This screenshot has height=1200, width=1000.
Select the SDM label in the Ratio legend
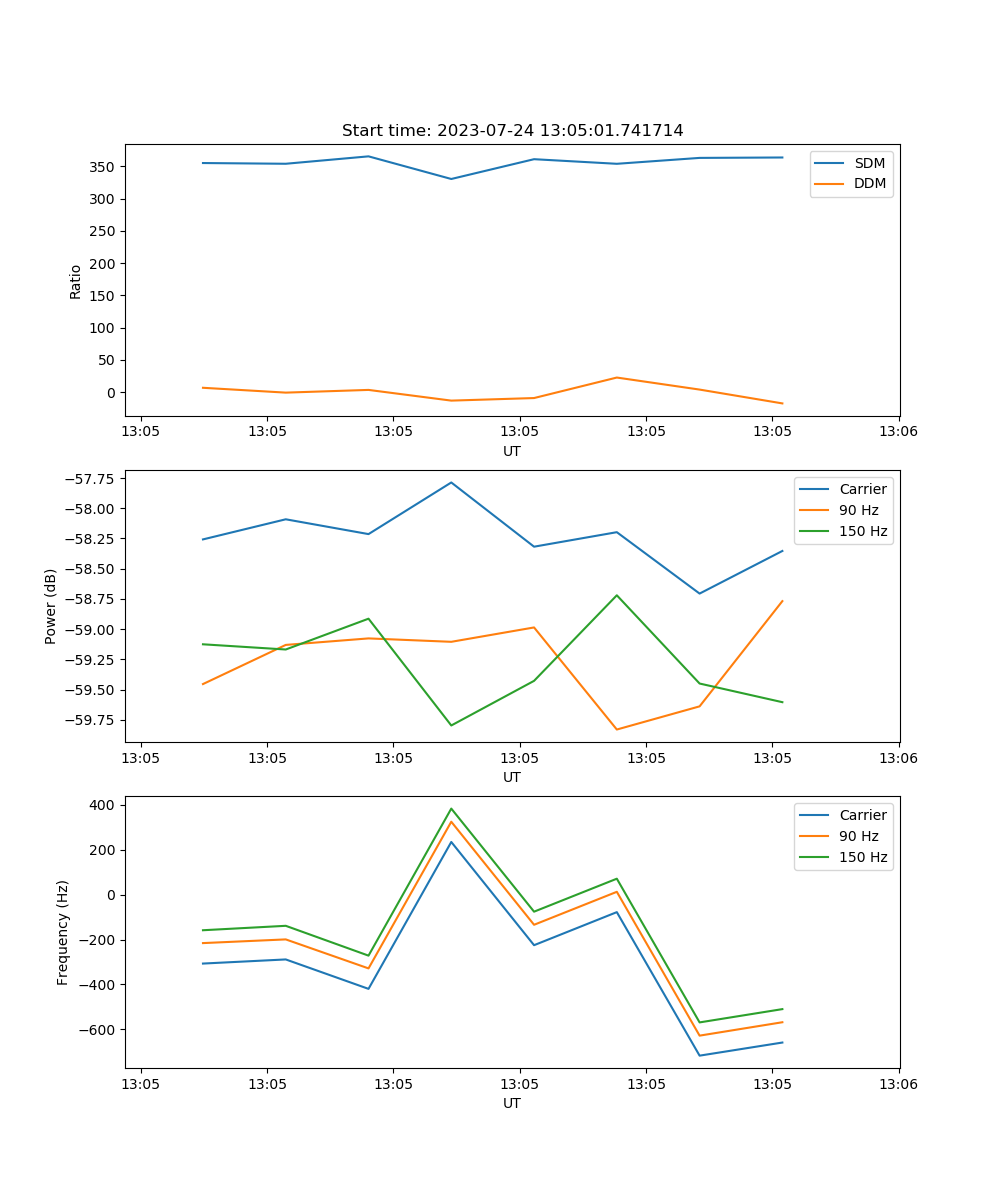coord(869,163)
